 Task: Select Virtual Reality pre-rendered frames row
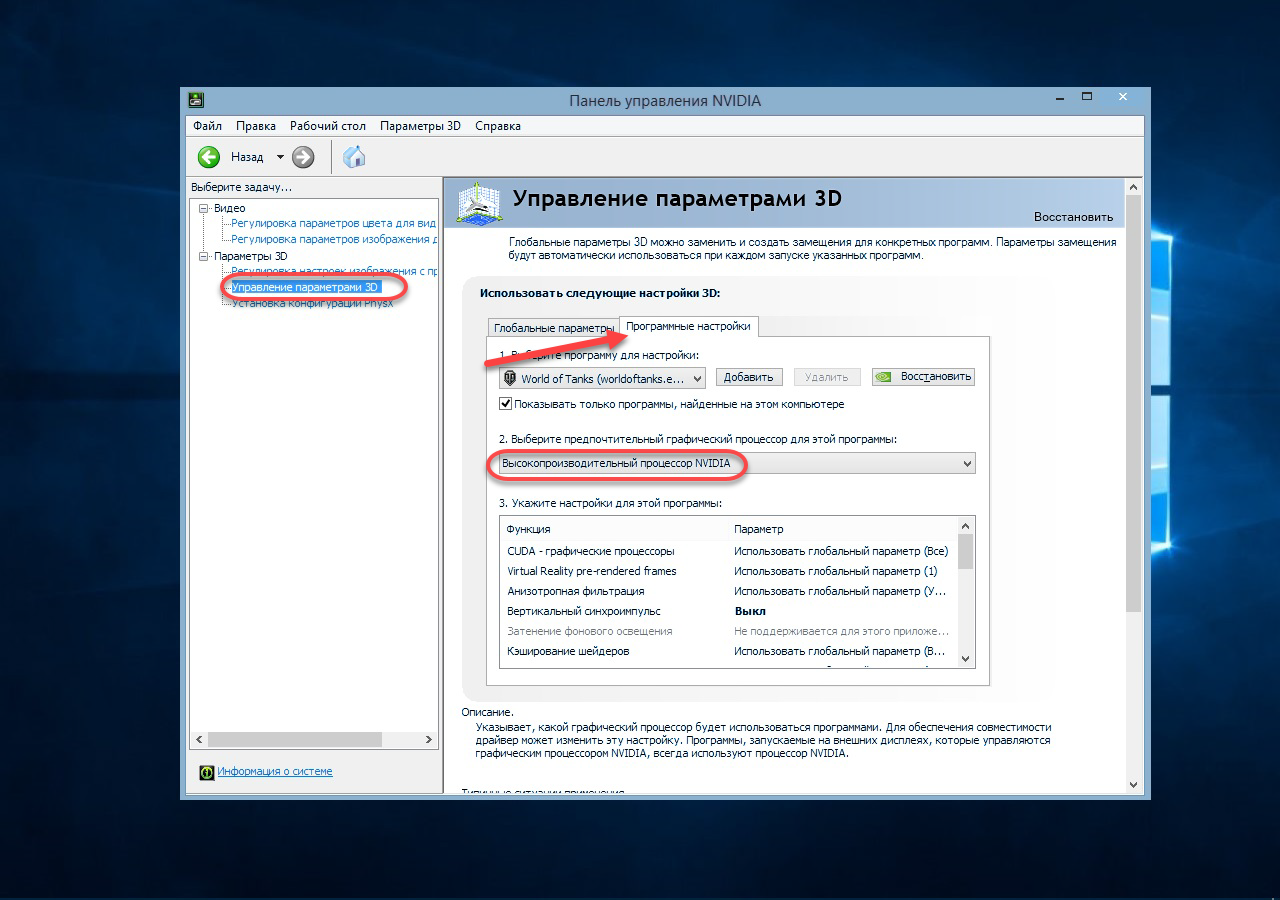(729, 571)
